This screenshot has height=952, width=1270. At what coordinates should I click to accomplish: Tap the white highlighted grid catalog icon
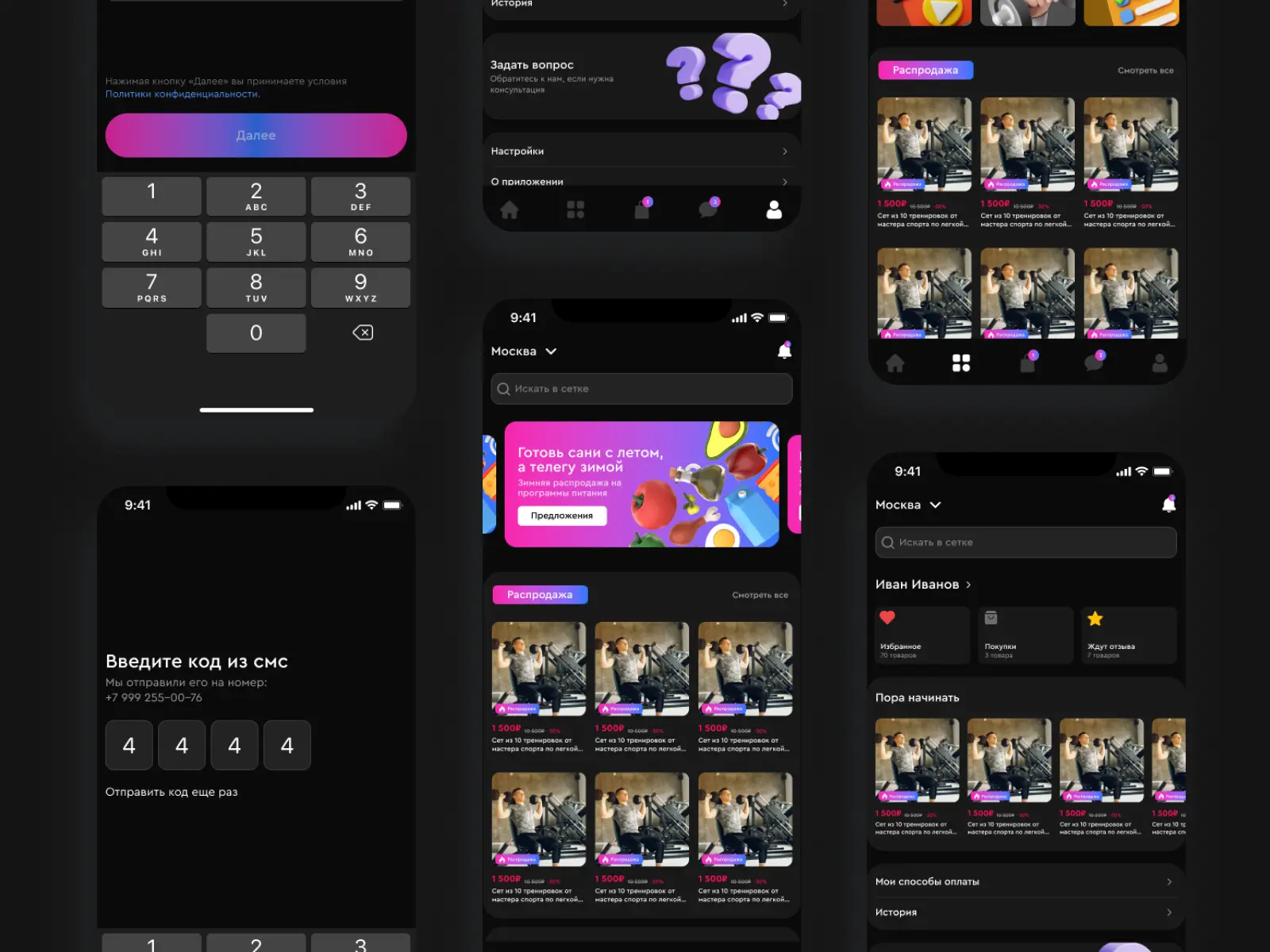pos(960,363)
